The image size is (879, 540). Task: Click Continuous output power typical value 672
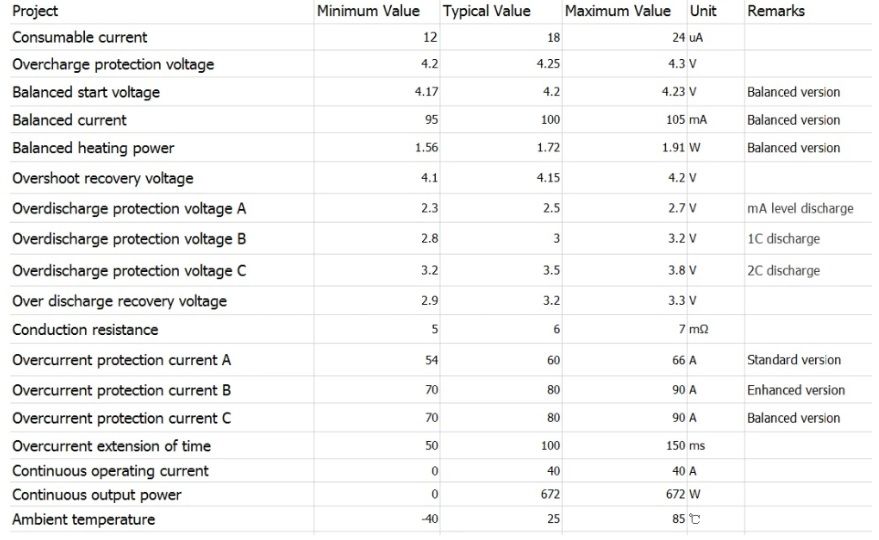tap(550, 494)
